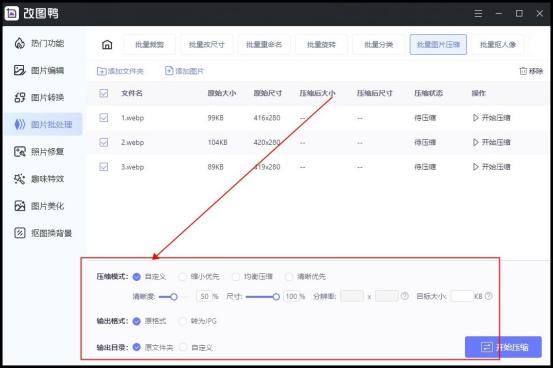Select 缩小优先 compression mode
The image size is (554, 369).
pyautogui.click(x=182, y=277)
